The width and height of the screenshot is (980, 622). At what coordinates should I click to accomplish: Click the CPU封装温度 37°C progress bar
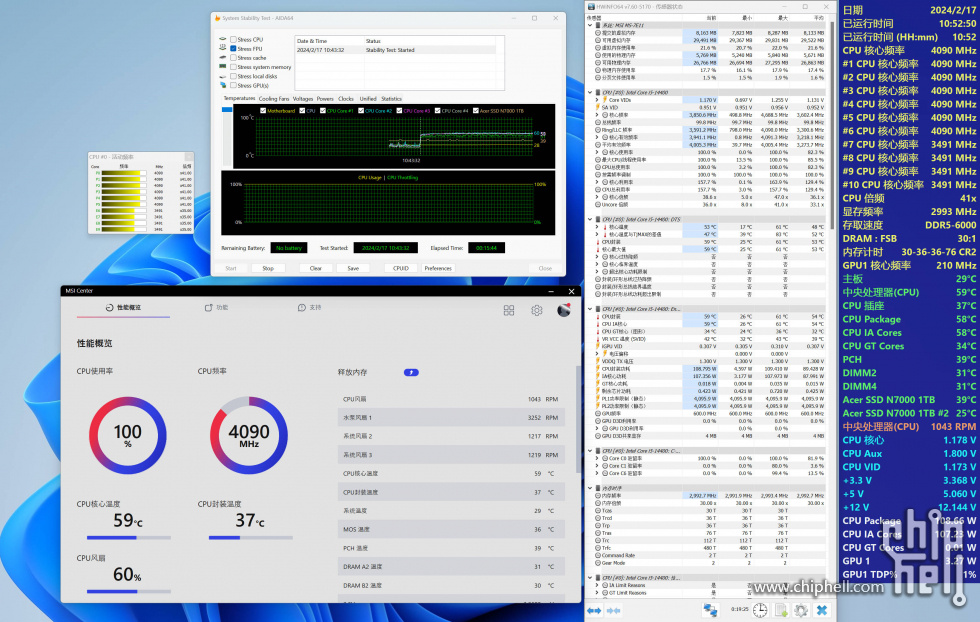coord(251,538)
